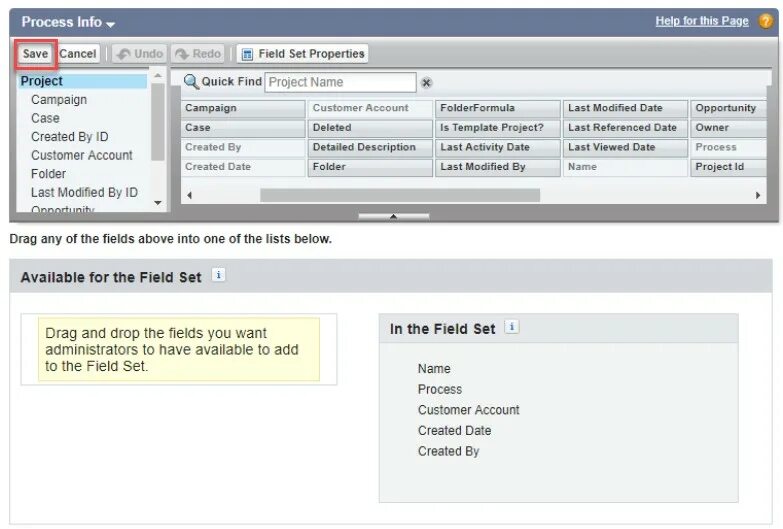Select Project in the object list
This screenshot has width=783, height=529.
tap(82, 81)
